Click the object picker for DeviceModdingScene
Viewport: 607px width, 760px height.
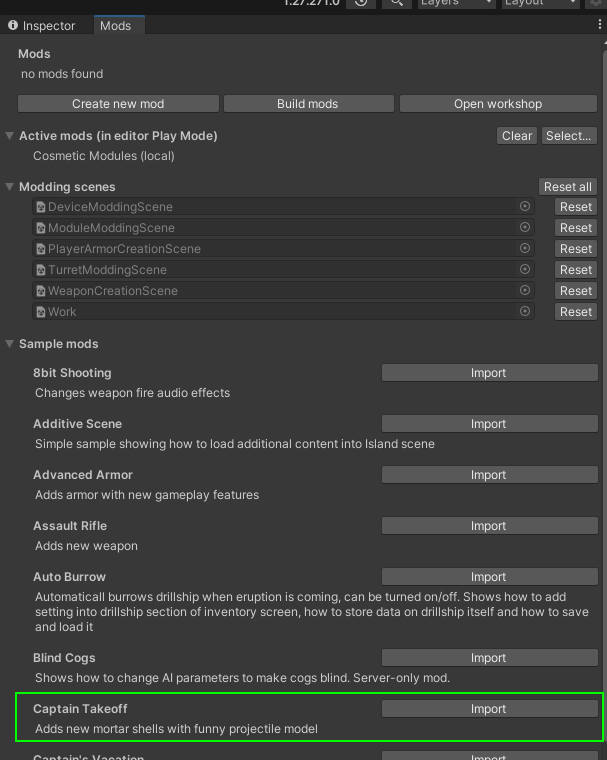[x=524, y=206]
